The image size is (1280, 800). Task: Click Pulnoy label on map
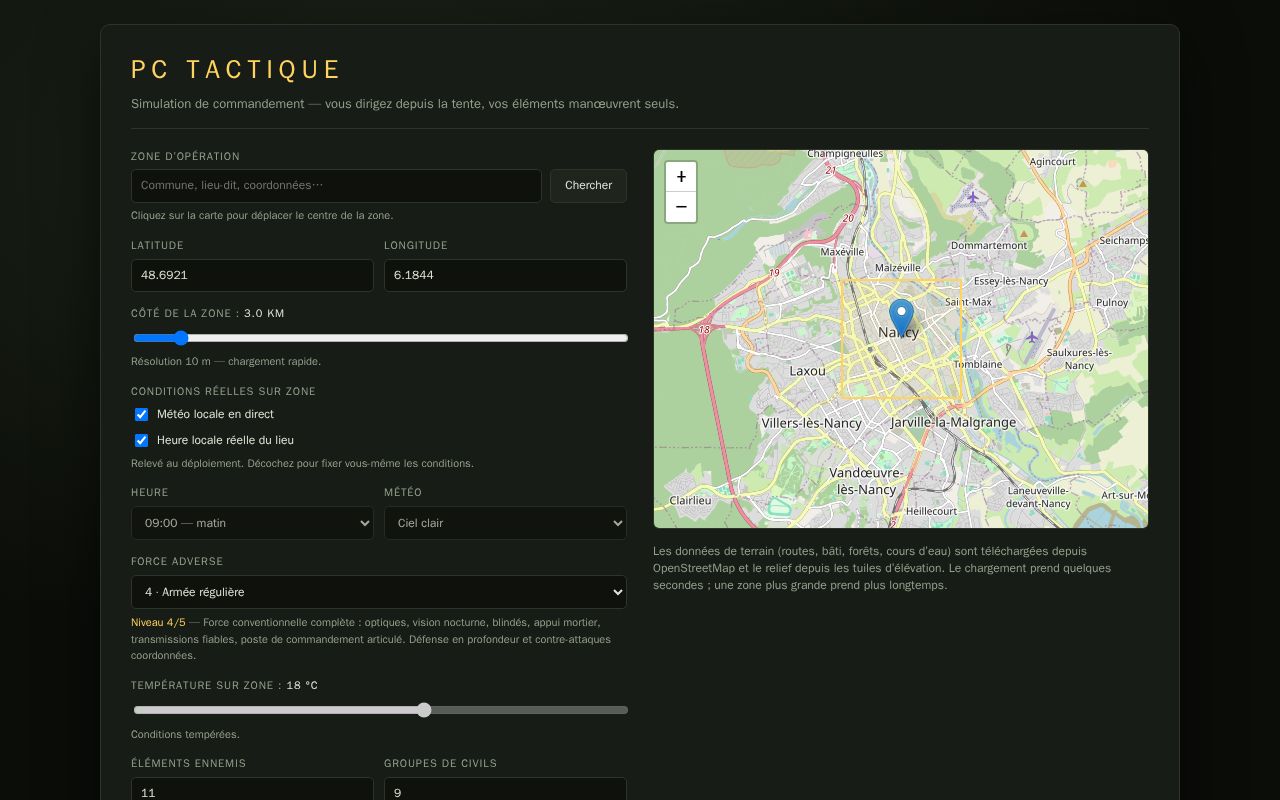(1112, 302)
